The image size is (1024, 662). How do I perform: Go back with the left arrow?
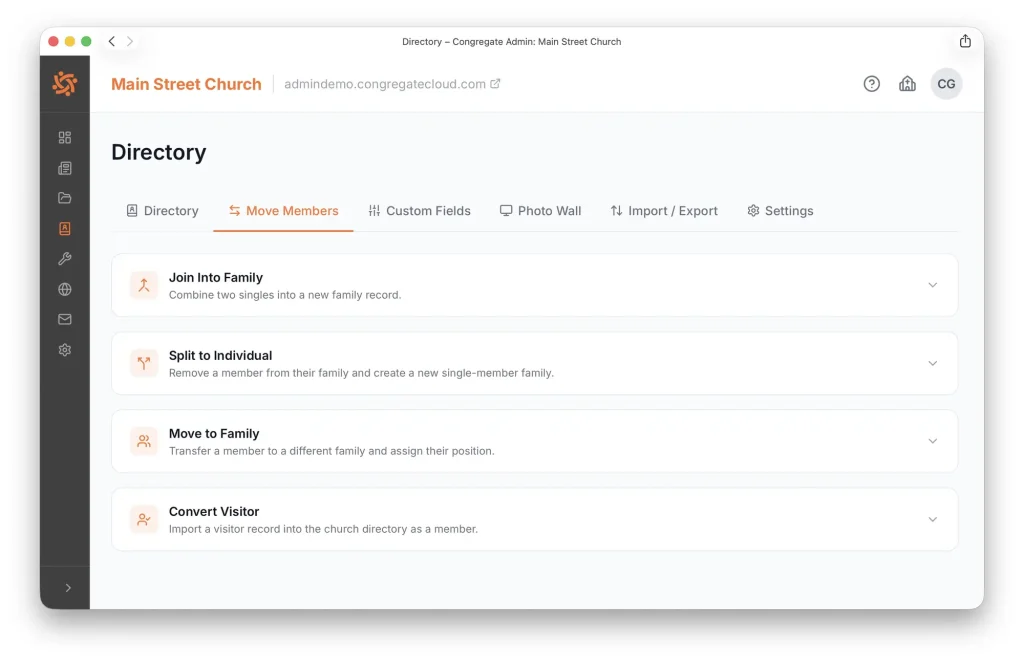pyautogui.click(x=112, y=41)
